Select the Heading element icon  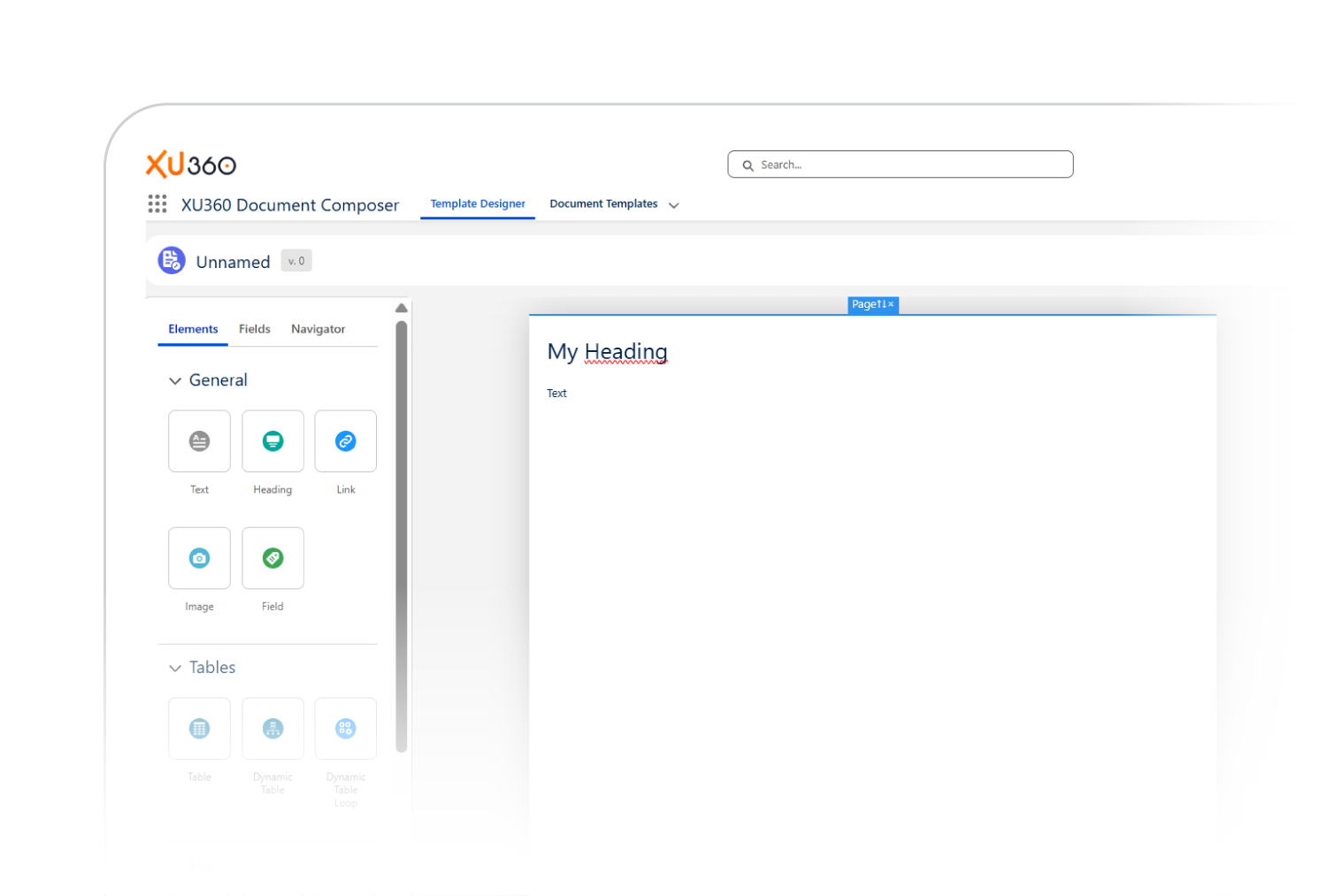click(272, 440)
